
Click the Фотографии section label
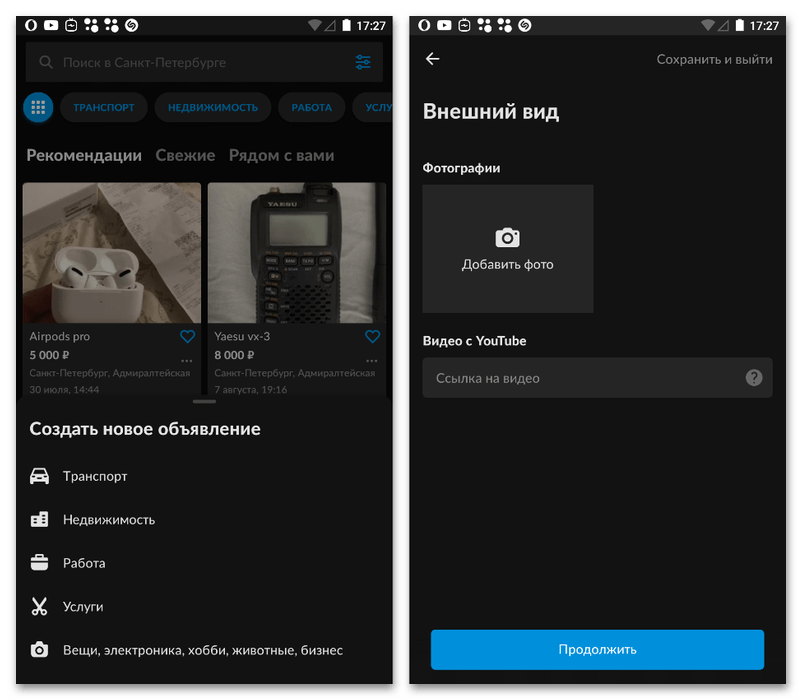[461, 168]
